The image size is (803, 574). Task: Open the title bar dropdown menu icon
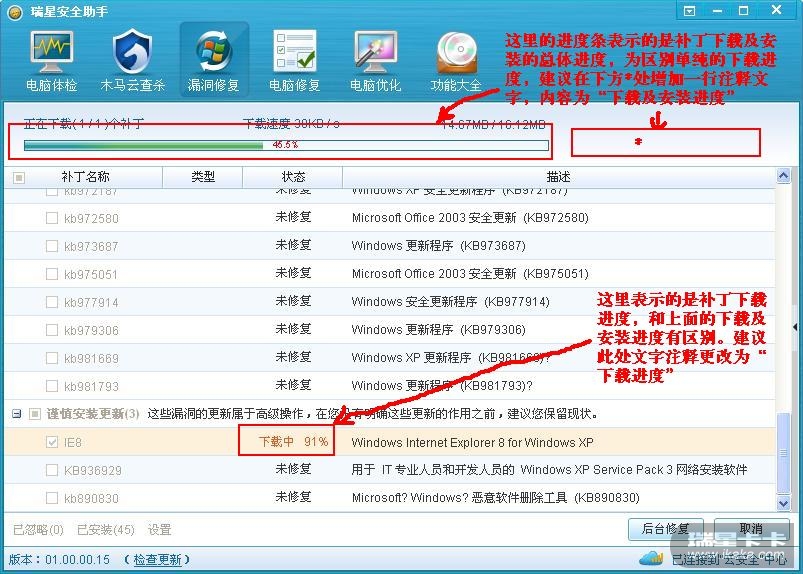click(x=689, y=11)
